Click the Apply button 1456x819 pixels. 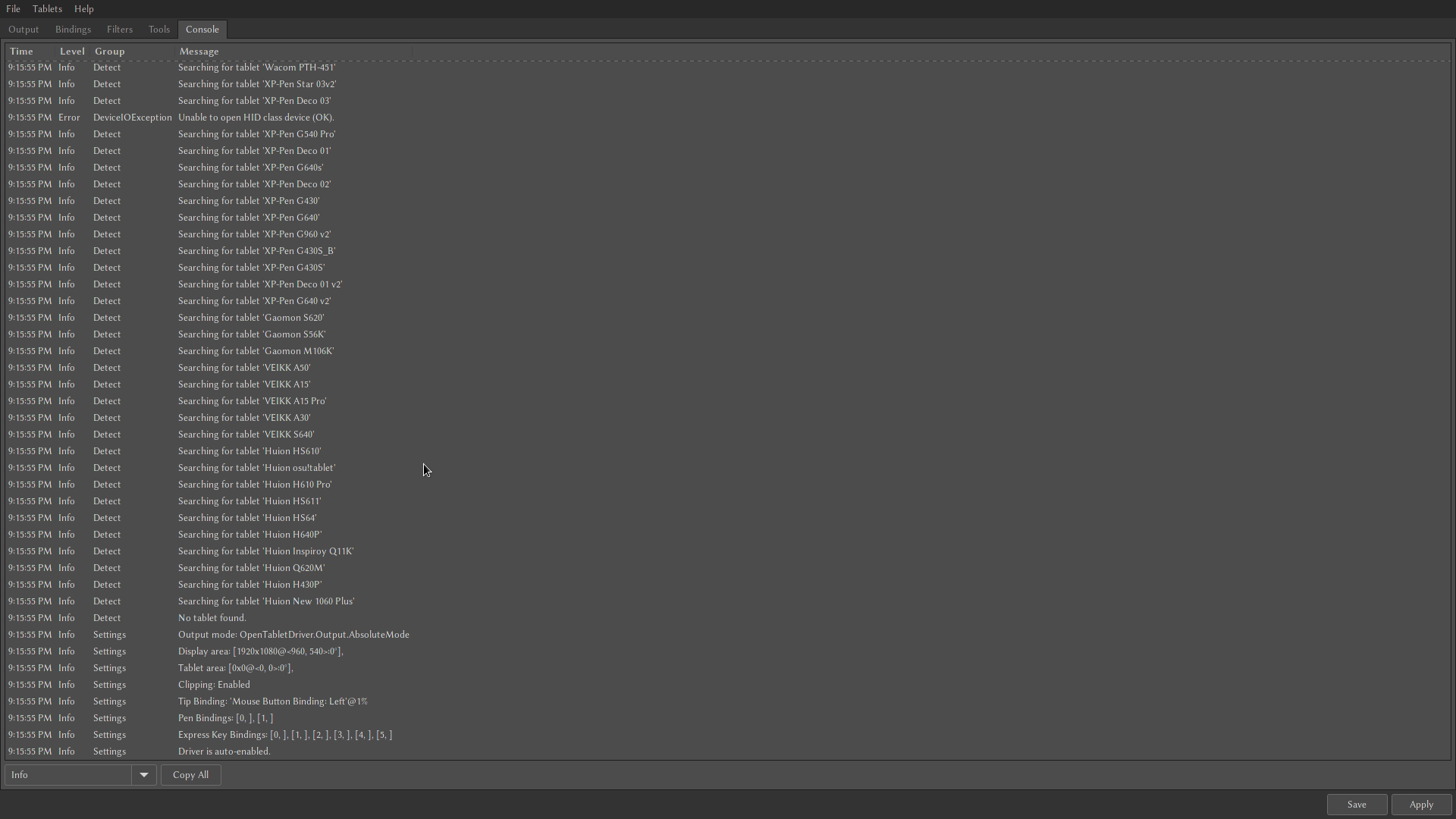pos(1420,804)
